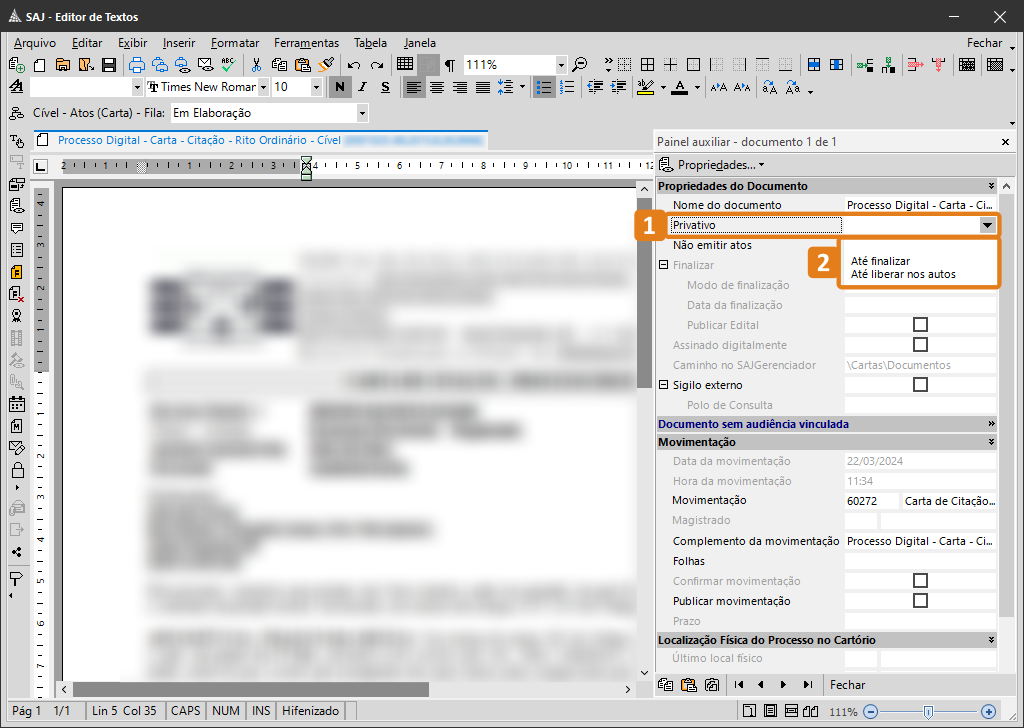Apply underline with the S button
This screenshot has height=728, width=1024.
point(385,87)
